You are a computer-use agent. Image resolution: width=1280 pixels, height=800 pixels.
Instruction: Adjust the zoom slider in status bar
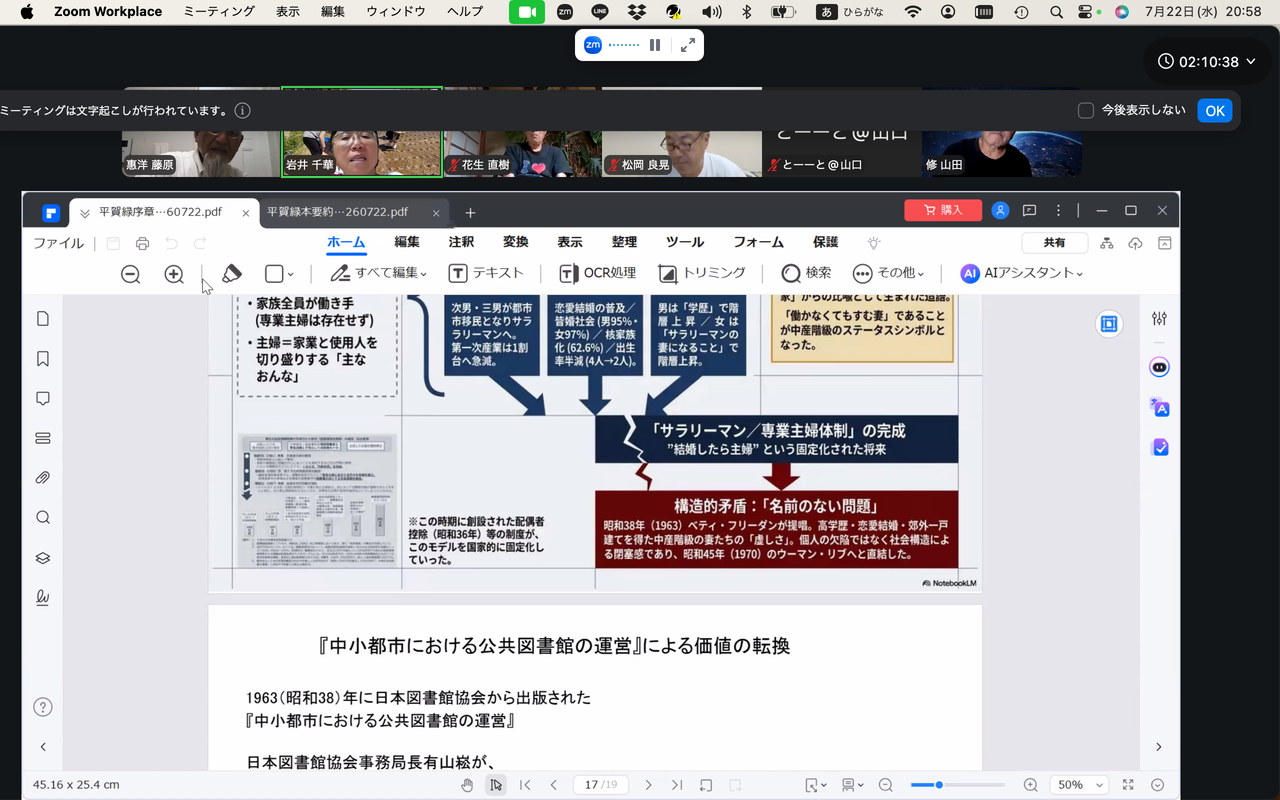point(958,785)
